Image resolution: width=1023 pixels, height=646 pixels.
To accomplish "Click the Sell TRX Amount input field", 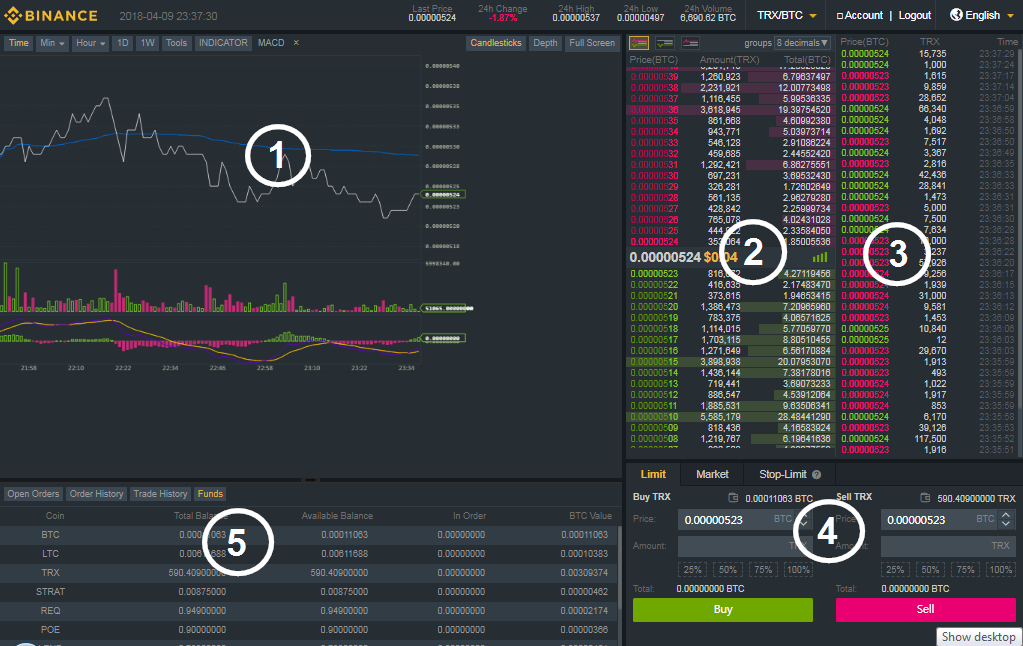I will (947, 546).
